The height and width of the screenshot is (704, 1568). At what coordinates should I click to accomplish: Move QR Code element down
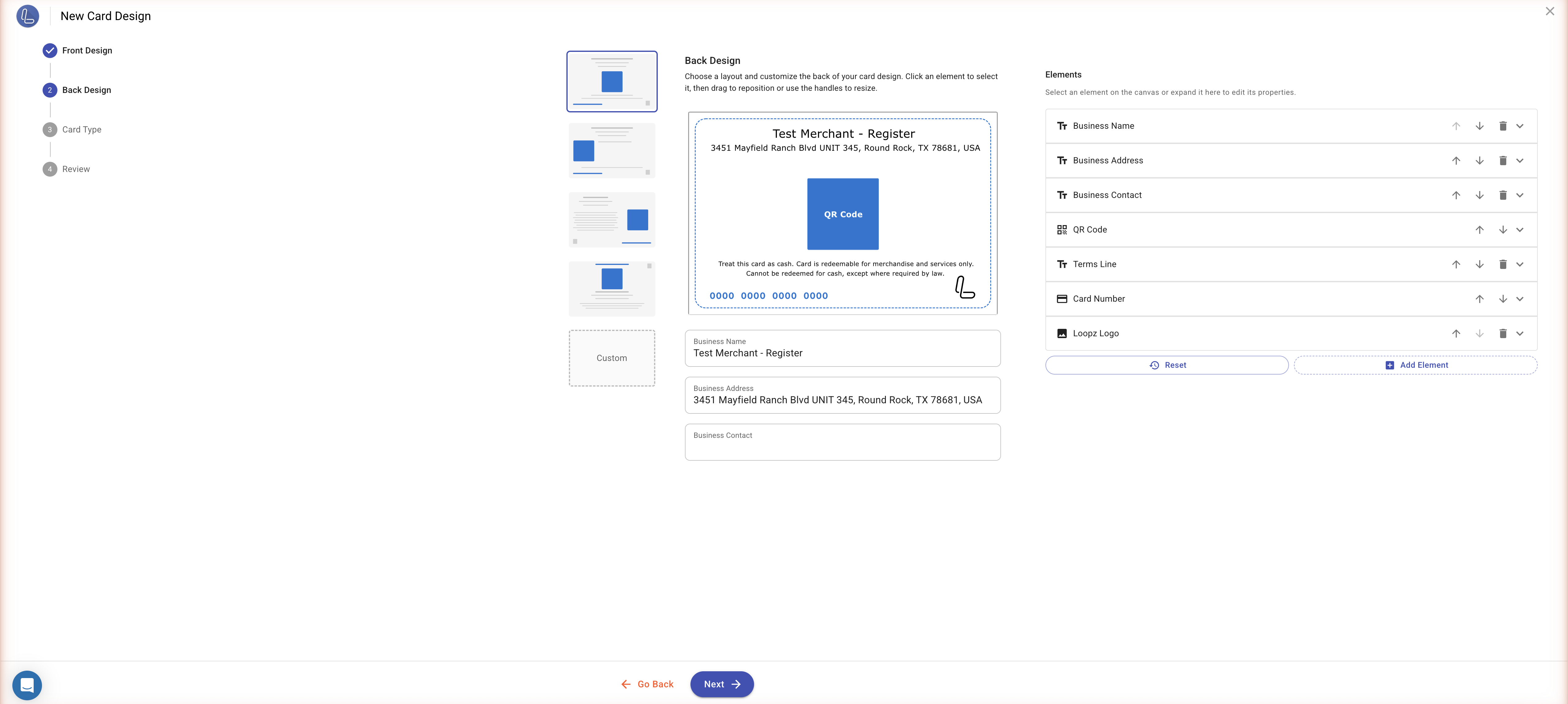[1503, 230]
